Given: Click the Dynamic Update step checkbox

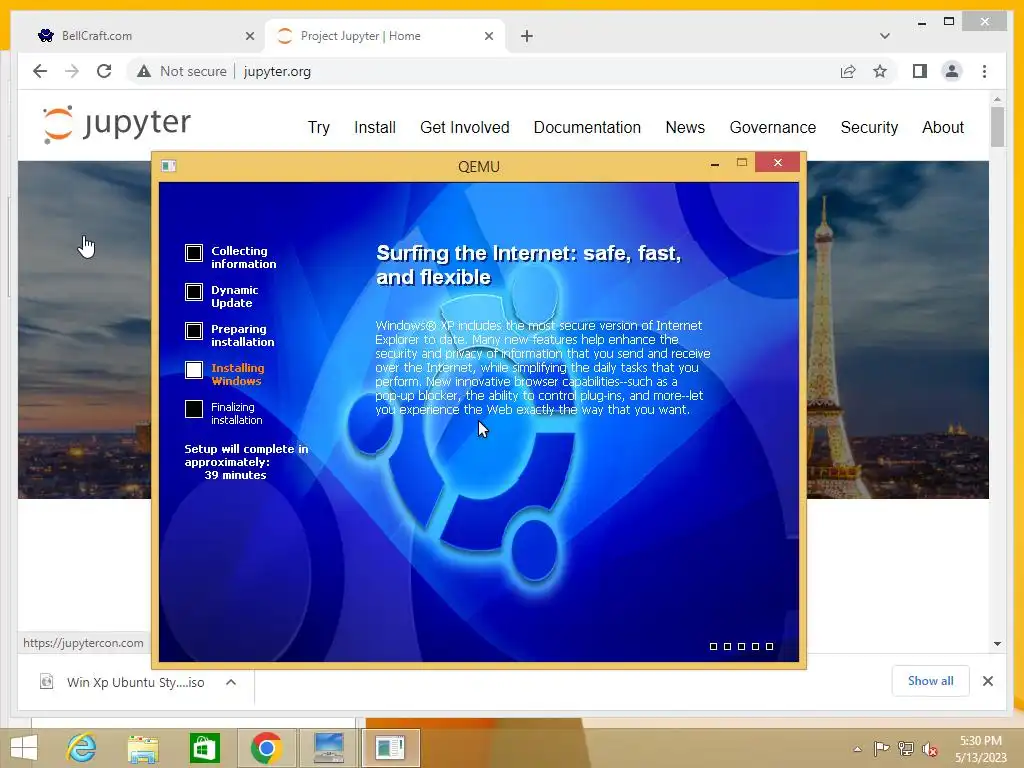Looking at the screenshot, I should pos(194,292).
